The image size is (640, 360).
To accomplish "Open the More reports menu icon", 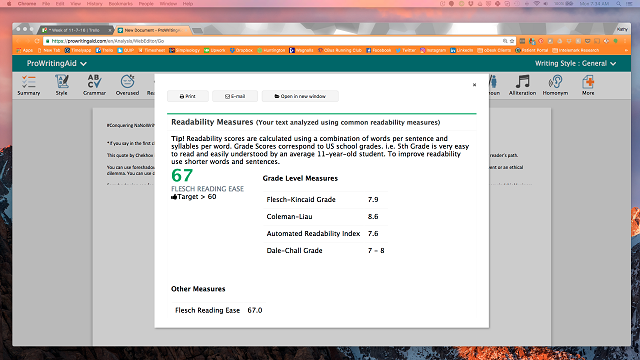I will 588,85.
